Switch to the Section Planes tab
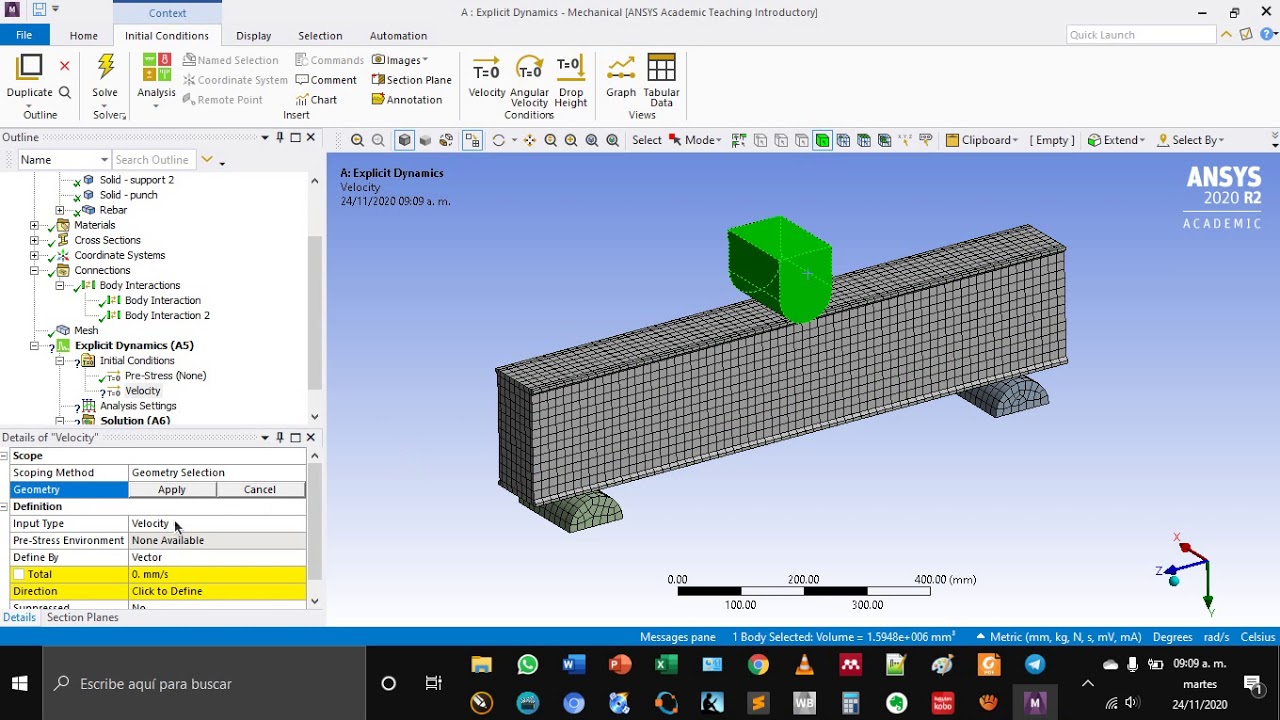1280x720 pixels. (x=82, y=617)
